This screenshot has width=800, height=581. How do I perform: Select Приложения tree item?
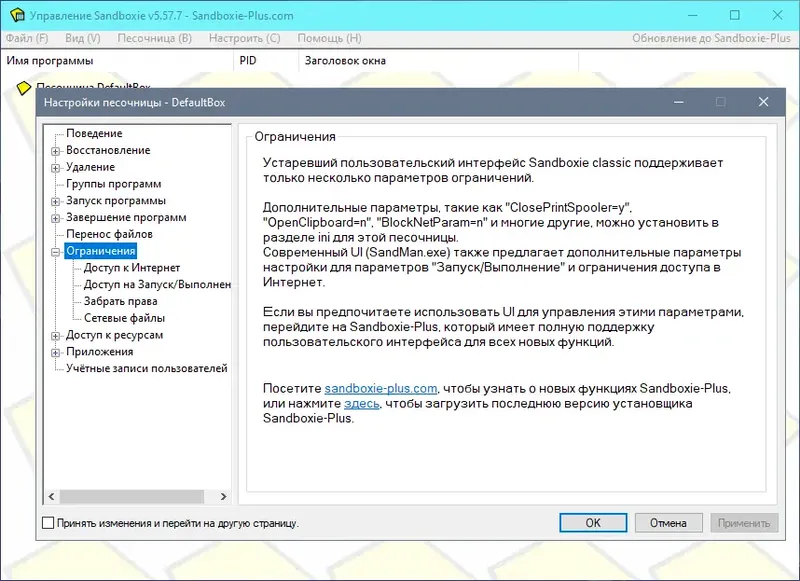(x=99, y=352)
